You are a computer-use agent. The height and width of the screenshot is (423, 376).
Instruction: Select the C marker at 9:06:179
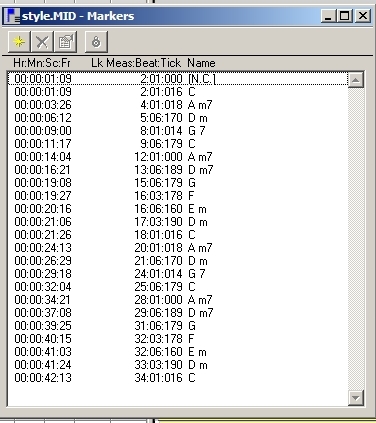point(178,144)
